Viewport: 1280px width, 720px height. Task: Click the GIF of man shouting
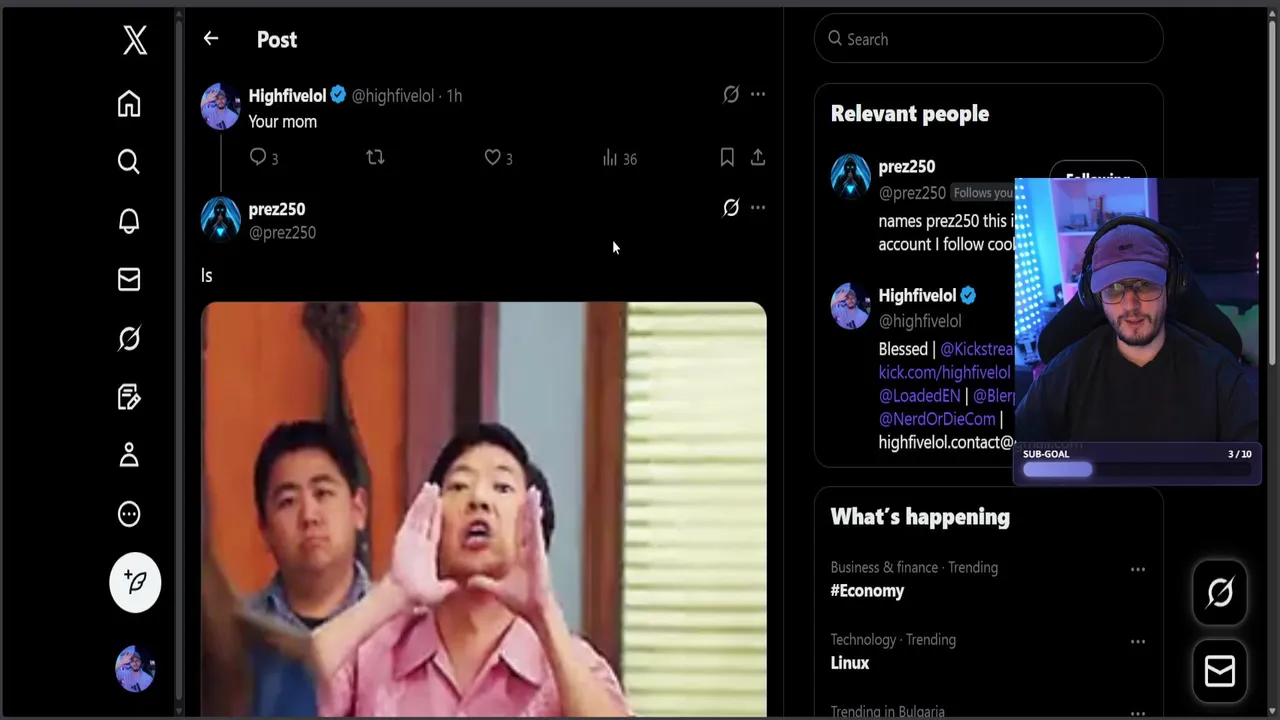tap(484, 510)
